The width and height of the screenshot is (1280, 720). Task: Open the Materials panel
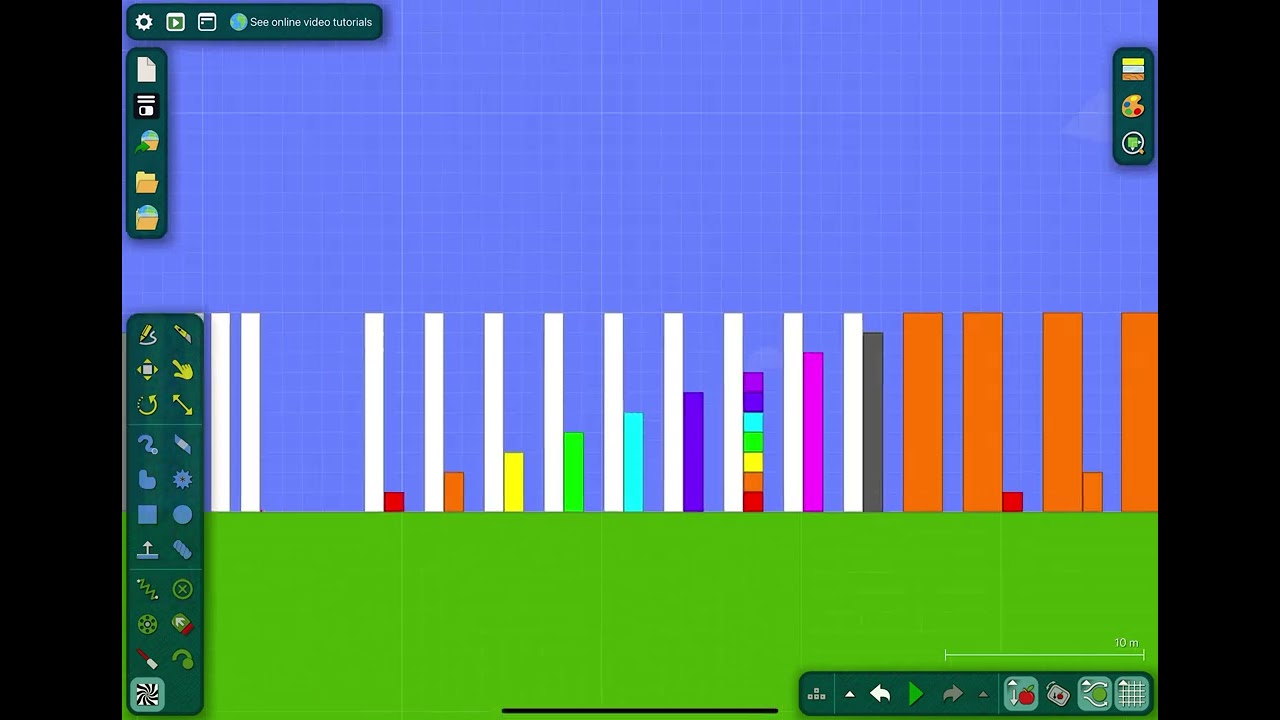click(x=1133, y=69)
